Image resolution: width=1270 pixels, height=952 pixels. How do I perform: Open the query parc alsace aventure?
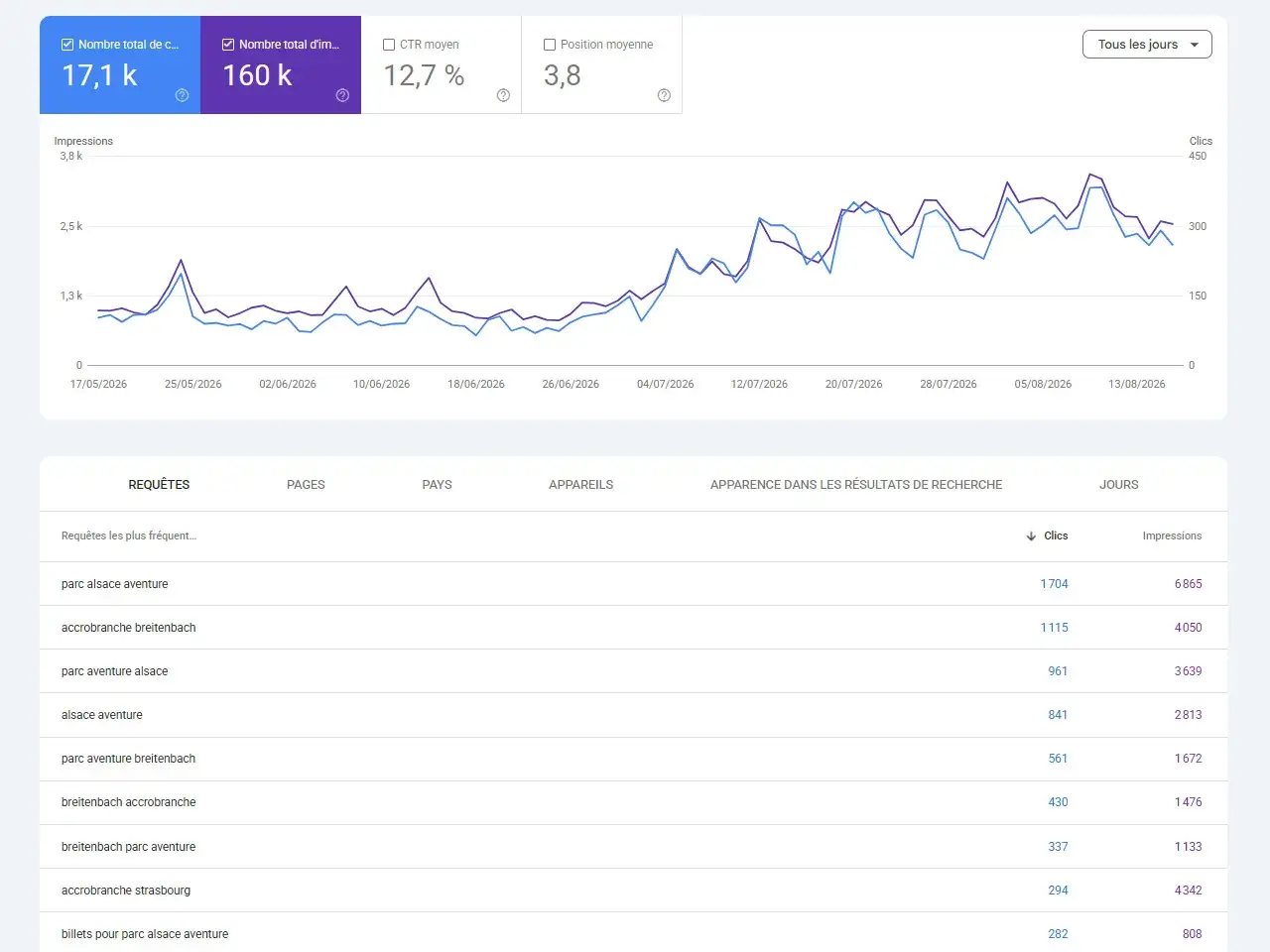114,584
